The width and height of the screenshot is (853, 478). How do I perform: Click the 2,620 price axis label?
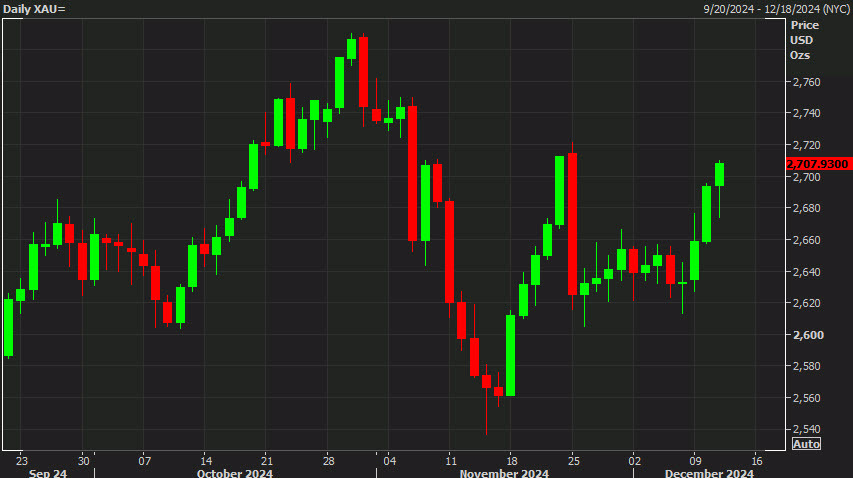point(807,303)
